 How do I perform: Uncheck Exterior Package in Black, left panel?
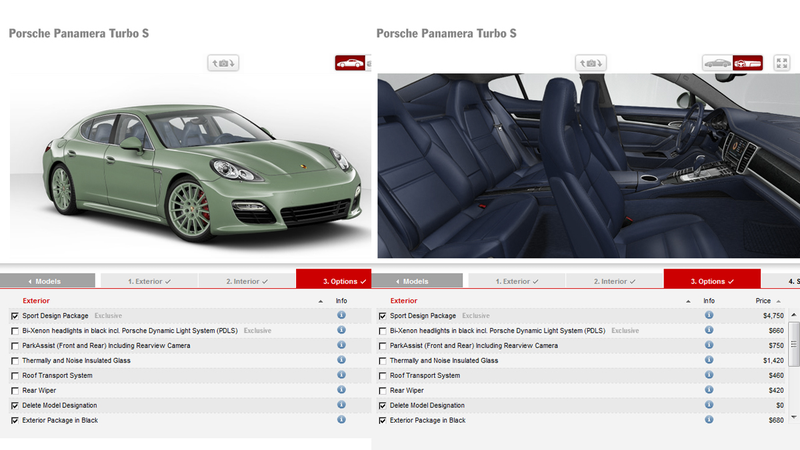(15, 420)
